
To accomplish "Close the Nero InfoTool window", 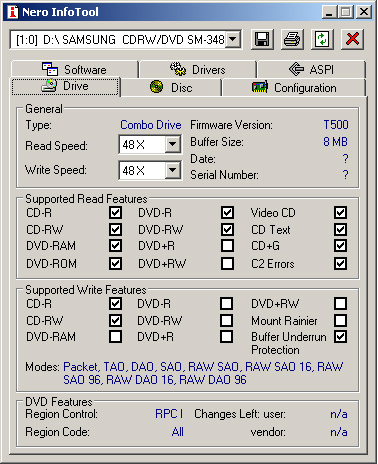I will [364, 12].
